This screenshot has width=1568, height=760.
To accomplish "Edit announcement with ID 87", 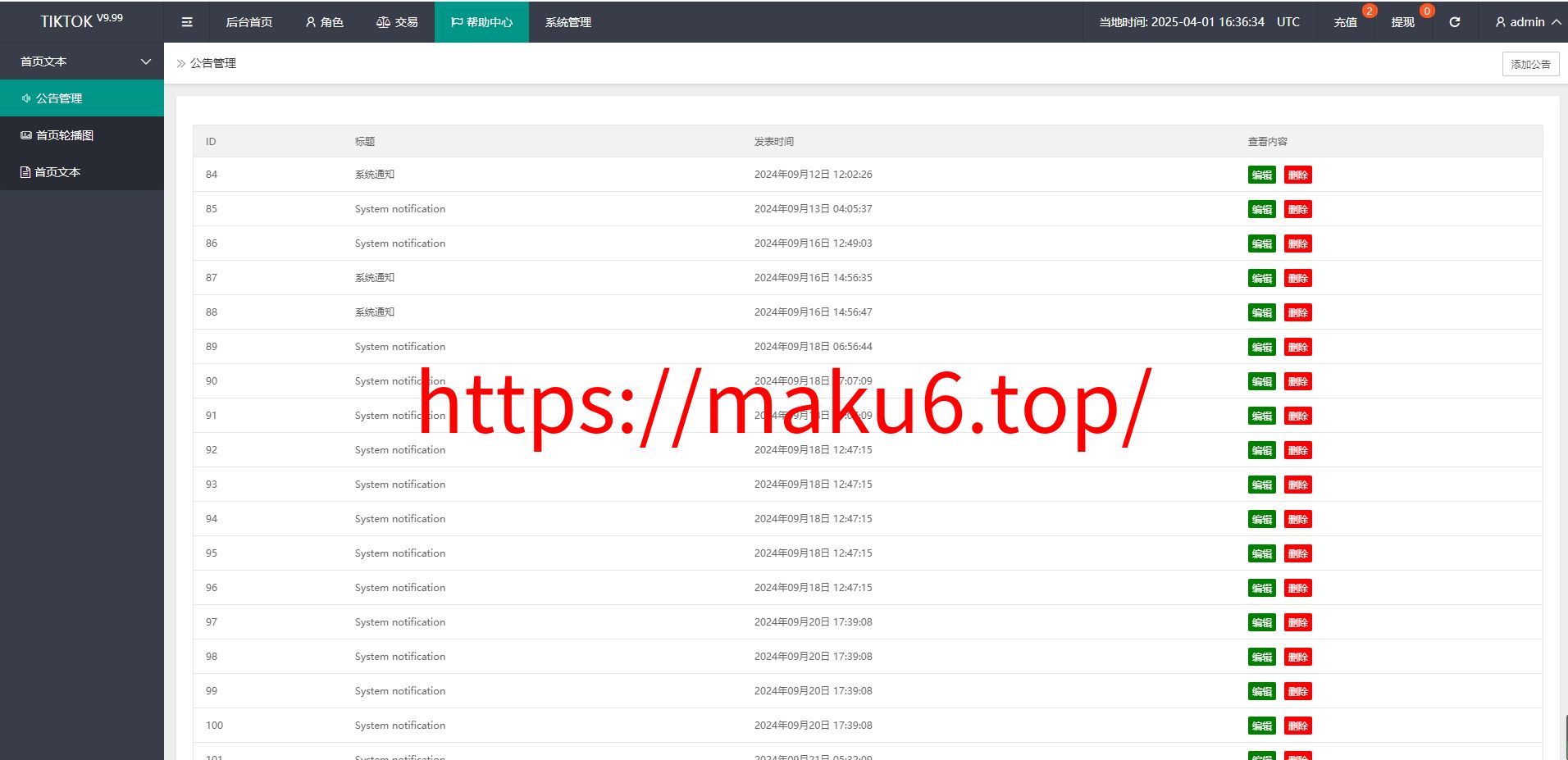I will click(1261, 278).
